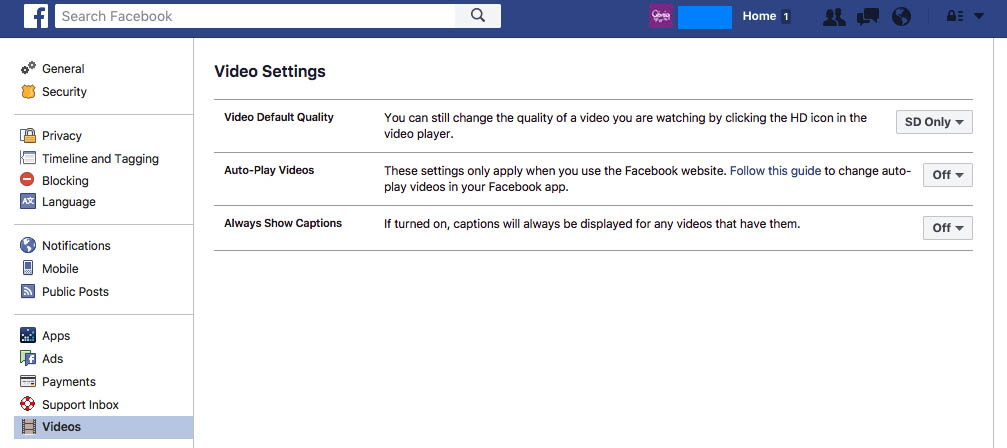Click the 'Video Default Quality' label

(x=279, y=117)
